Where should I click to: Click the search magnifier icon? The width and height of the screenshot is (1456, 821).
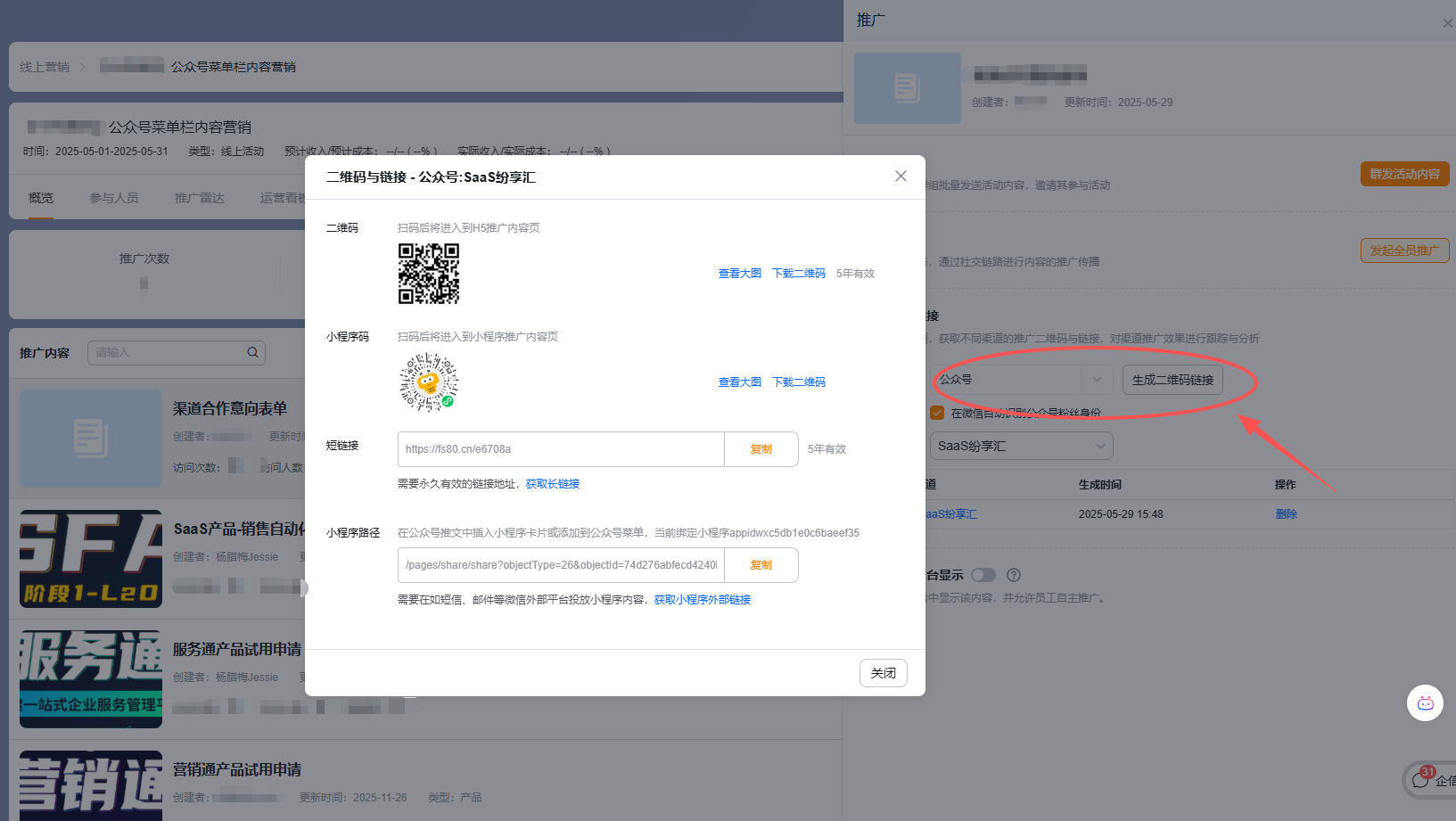pyautogui.click(x=253, y=352)
